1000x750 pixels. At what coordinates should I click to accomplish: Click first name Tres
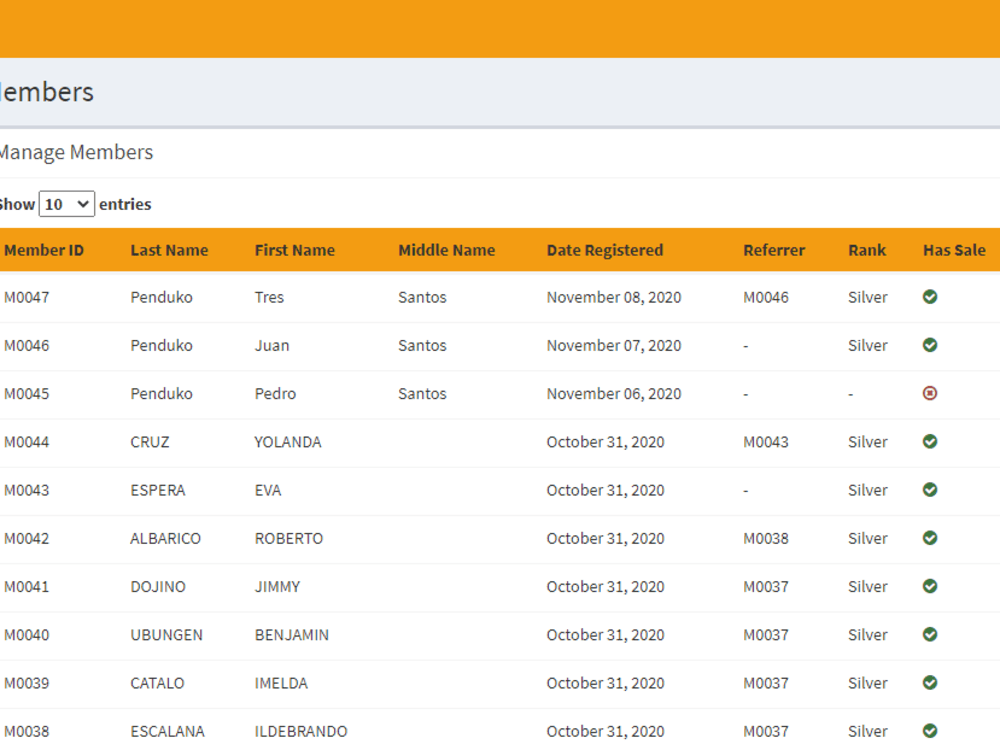269,297
